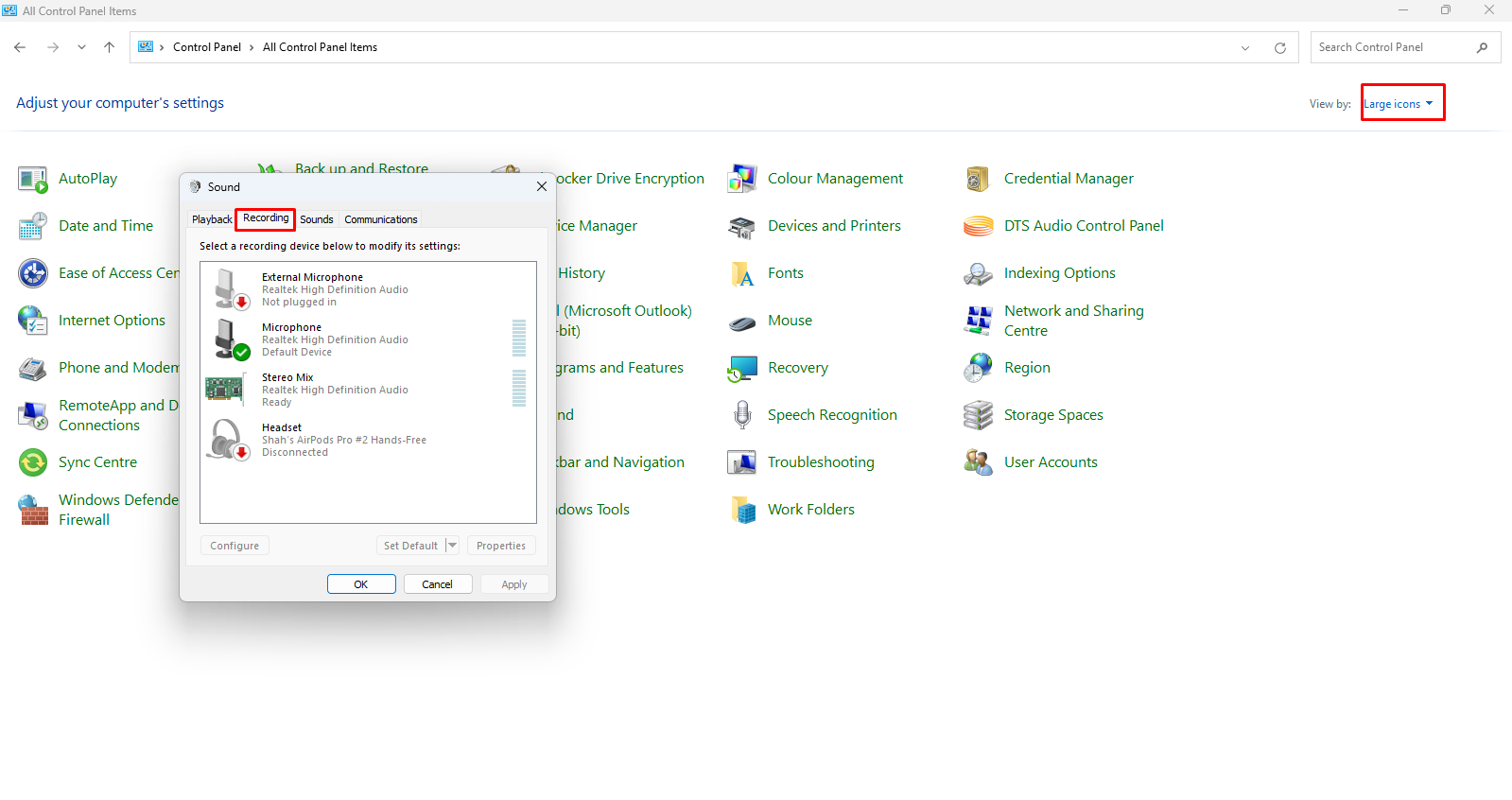
Task: Click the Search Control Panel field
Action: [1393, 47]
